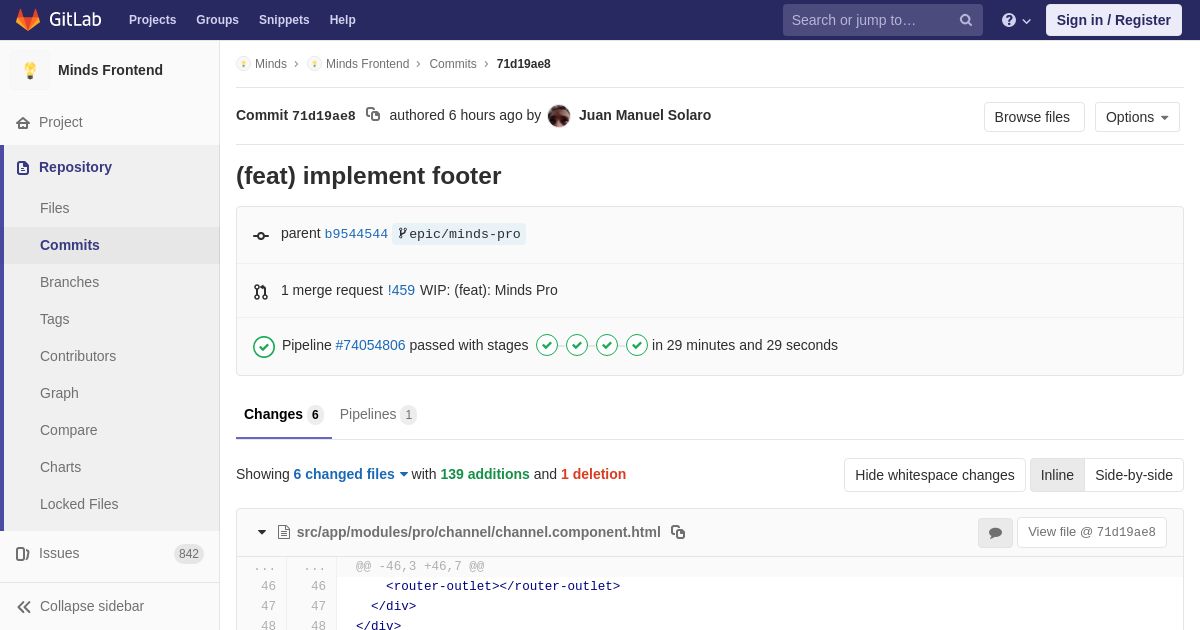
Task: Open Help in top navigation
Action: pyautogui.click(x=343, y=20)
